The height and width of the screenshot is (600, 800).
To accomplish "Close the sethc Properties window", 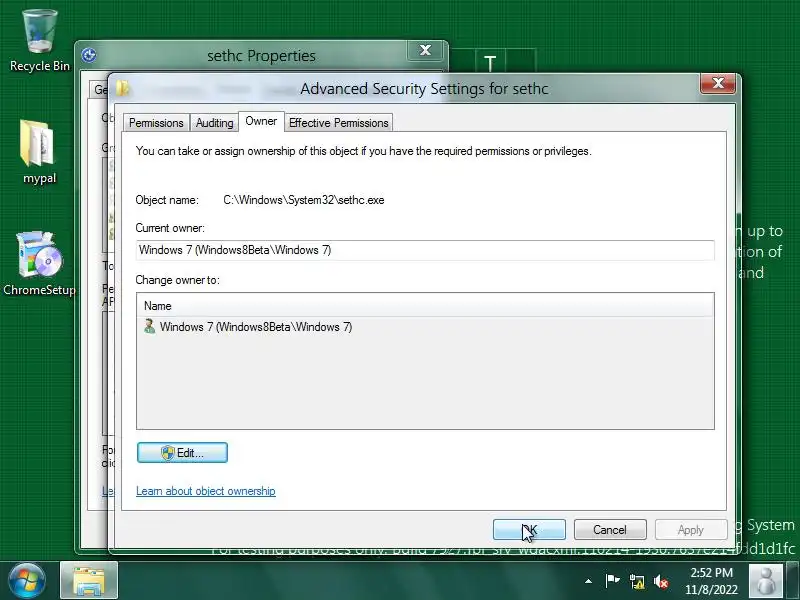I will pyautogui.click(x=425, y=51).
